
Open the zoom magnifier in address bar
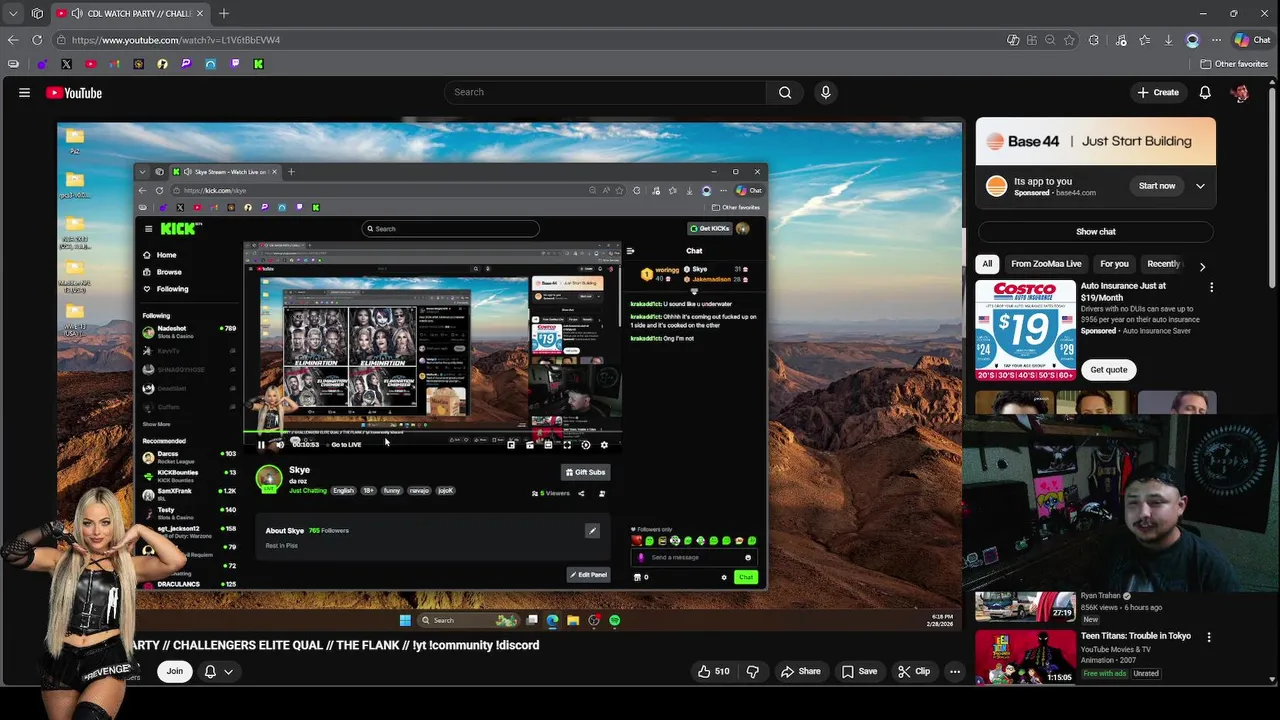1050,40
